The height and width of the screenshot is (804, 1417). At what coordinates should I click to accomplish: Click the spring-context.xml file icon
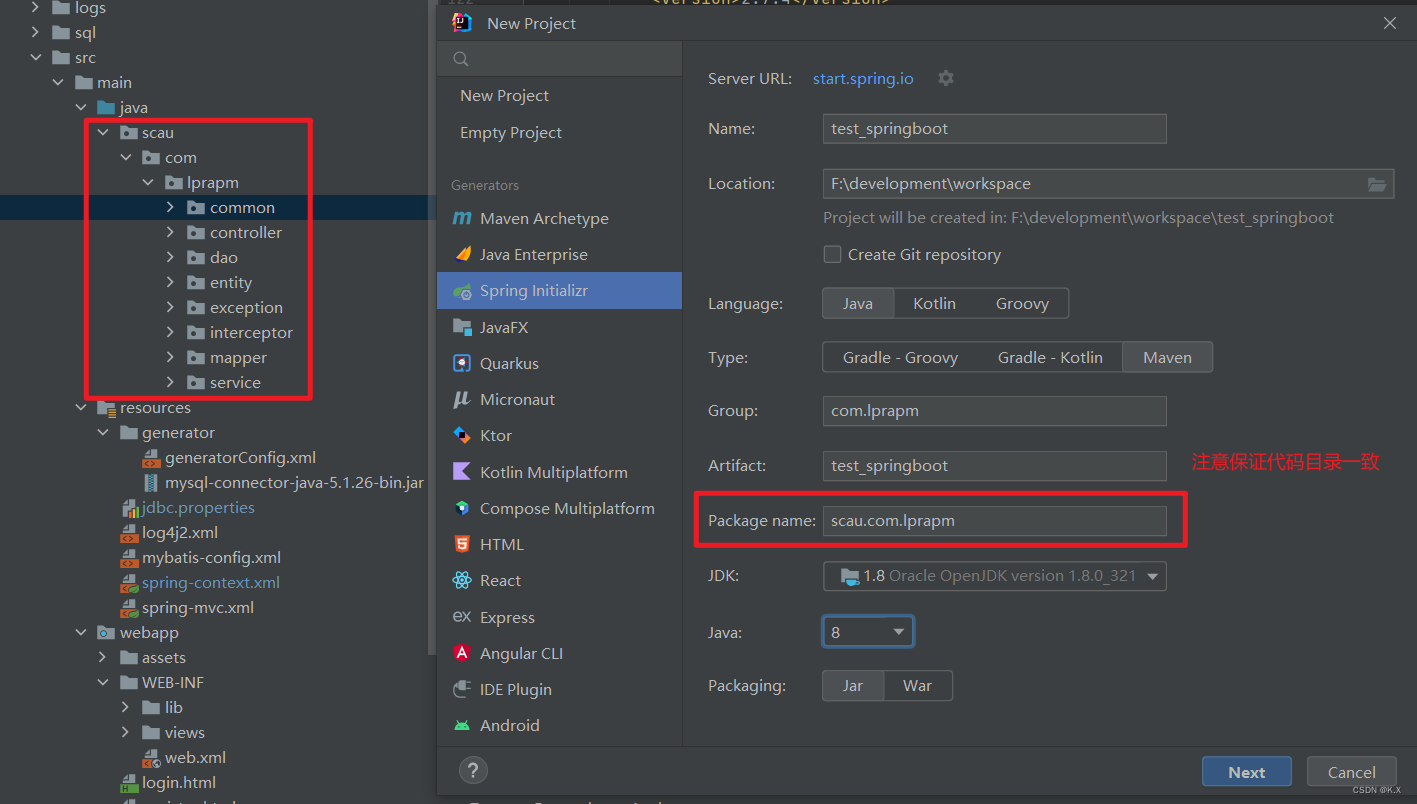pyautogui.click(x=129, y=583)
